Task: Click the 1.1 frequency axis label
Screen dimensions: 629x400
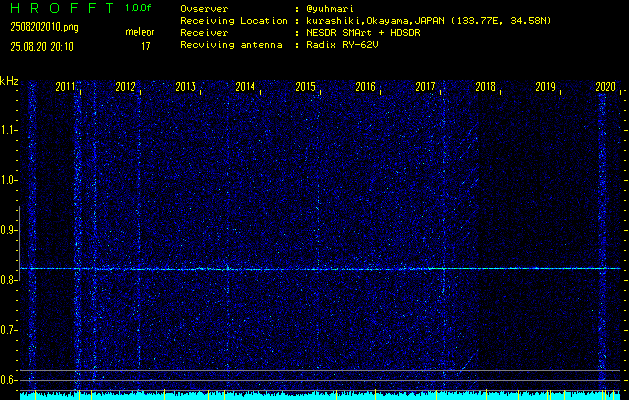Action: coord(7,130)
